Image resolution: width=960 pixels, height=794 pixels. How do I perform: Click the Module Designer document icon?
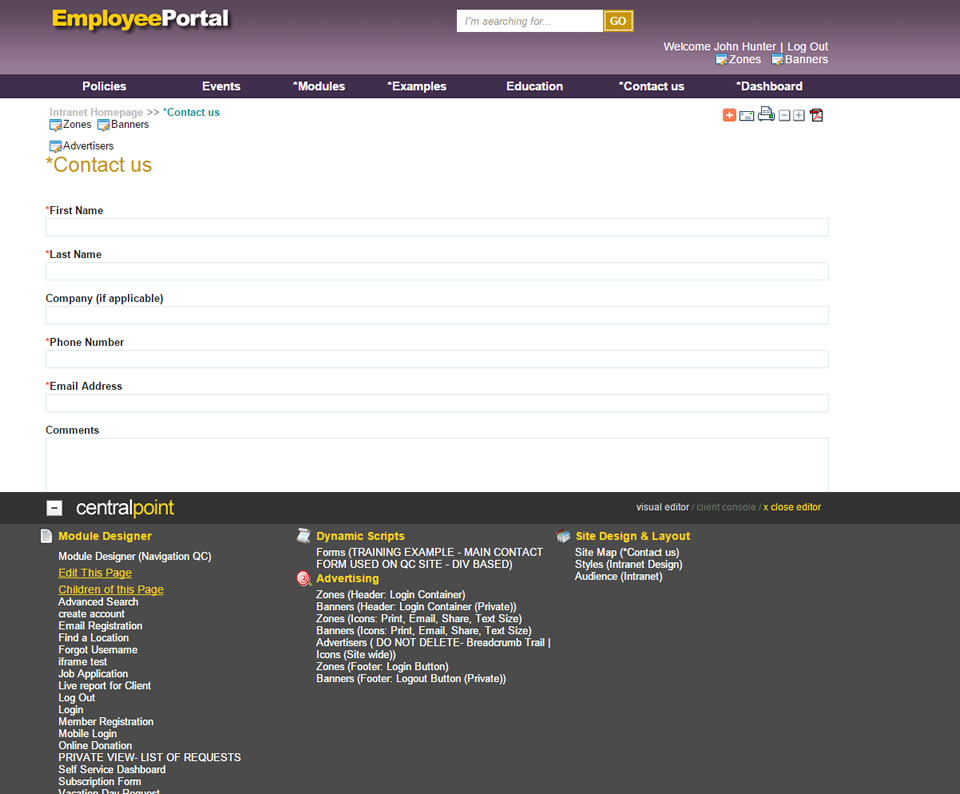click(x=46, y=536)
